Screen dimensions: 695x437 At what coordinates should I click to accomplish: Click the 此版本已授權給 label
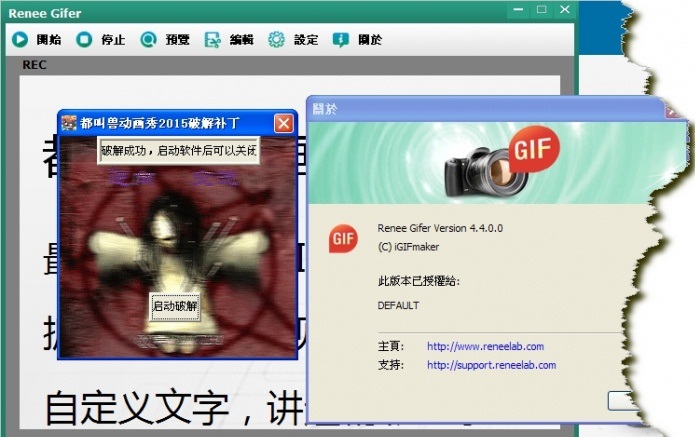coord(419,281)
